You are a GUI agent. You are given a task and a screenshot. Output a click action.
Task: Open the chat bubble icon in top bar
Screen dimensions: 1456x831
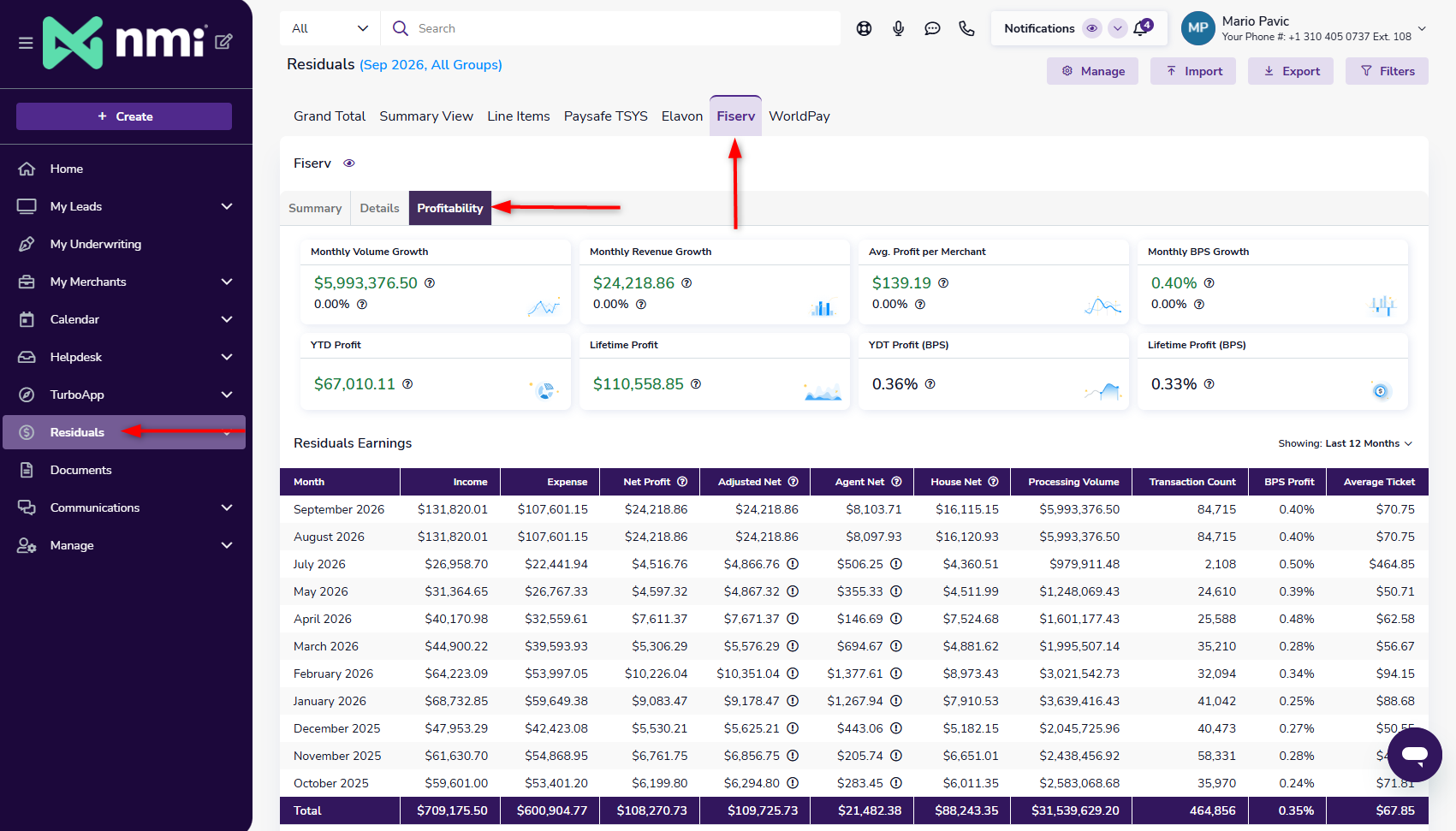click(x=932, y=28)
